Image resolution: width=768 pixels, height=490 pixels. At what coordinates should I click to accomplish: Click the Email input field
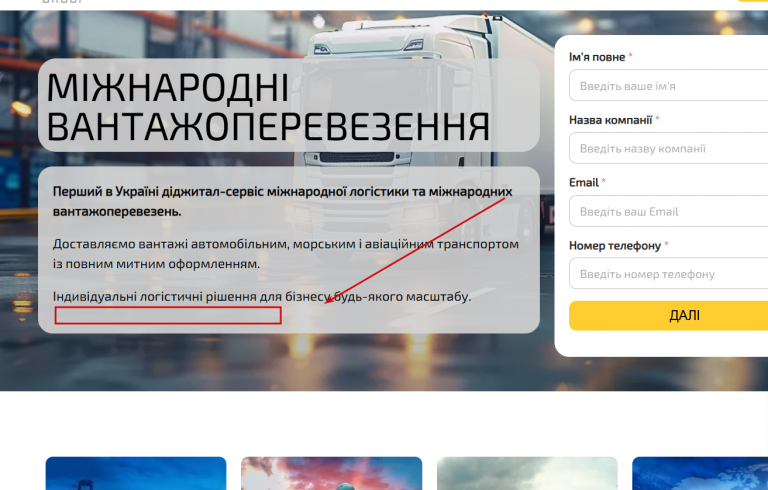[x=669, y=211]
